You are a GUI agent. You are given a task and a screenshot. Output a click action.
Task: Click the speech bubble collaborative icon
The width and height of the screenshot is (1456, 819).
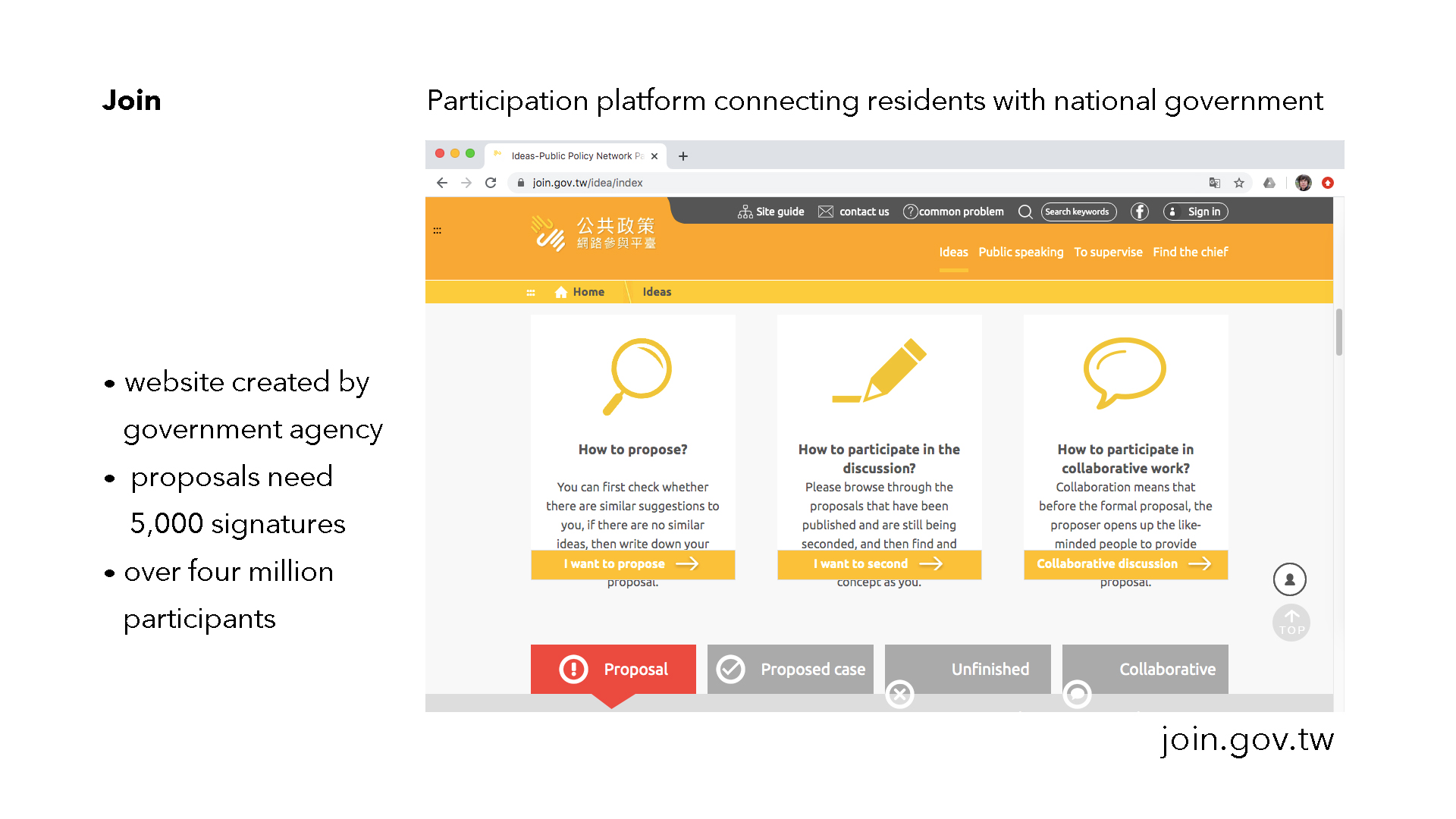coord(1125,373)
